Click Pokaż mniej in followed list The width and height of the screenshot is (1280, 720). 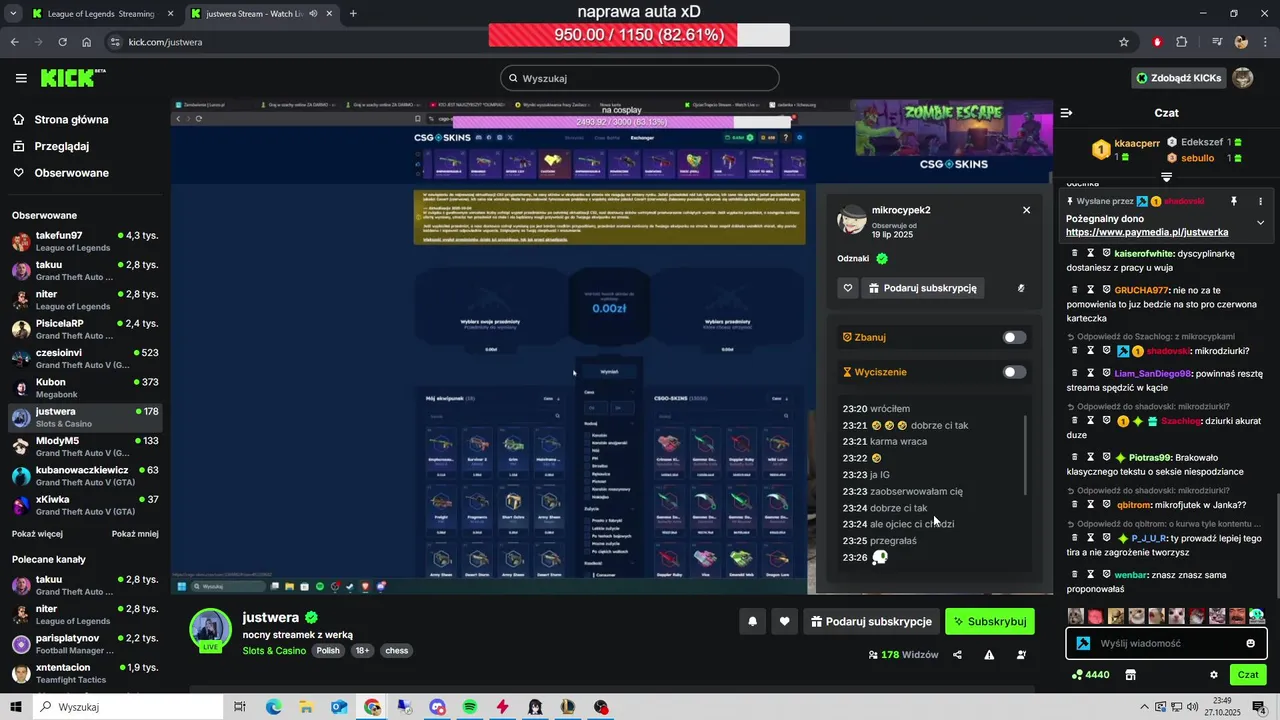(x=135, y=534)
